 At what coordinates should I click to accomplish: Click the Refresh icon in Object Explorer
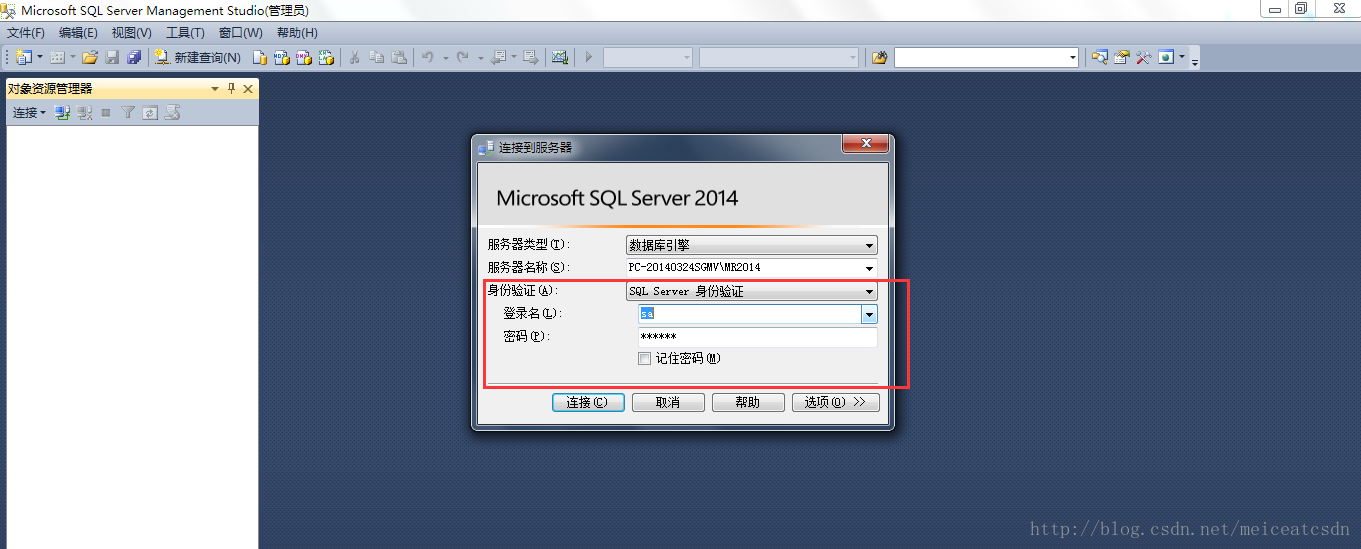tap(150, 113)
